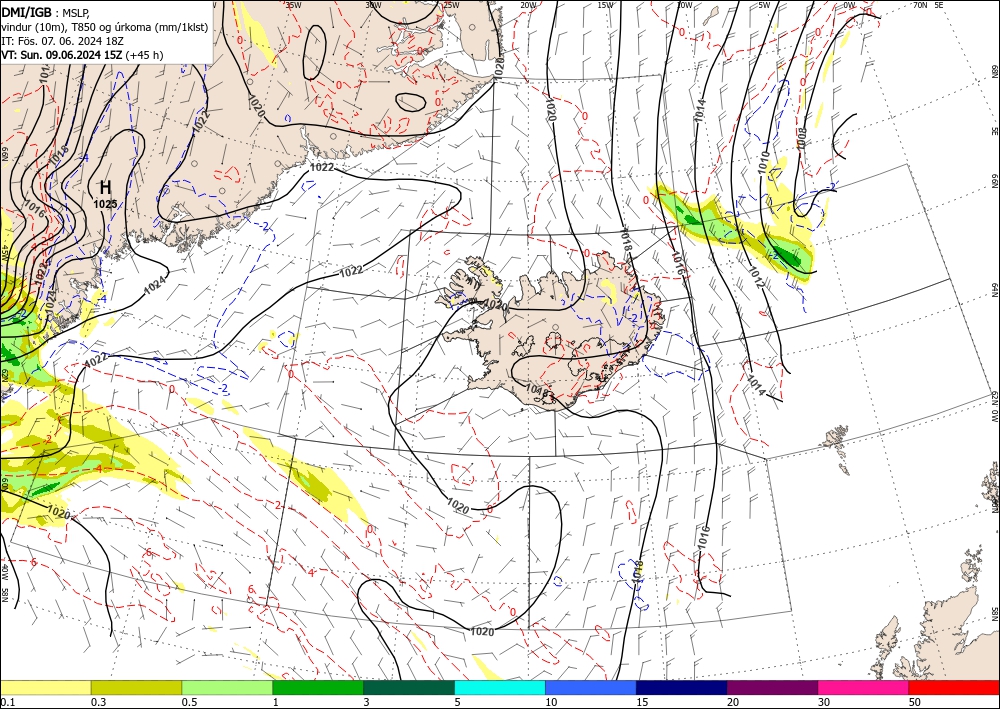
Task: Click the '0.1' legend scale value
Action: pos(6,702)
